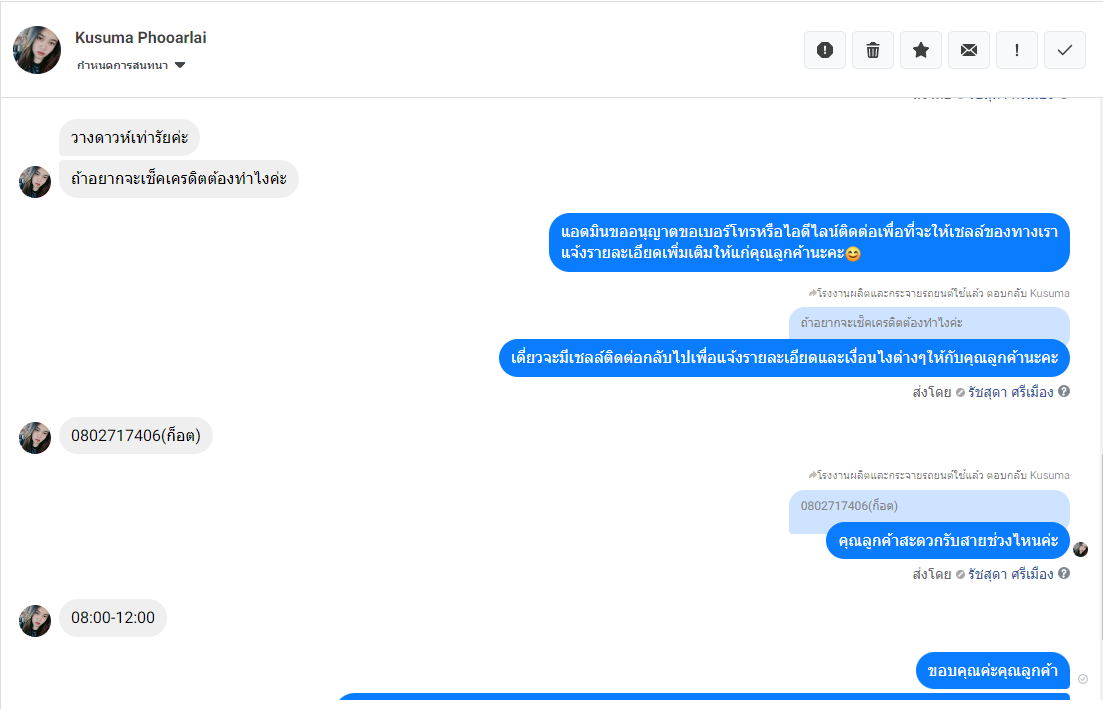This screenshot has height=709, width=1103.
Task: Click the delivered checkmark beside thank-you message
Action: [x=1083, y=679]
